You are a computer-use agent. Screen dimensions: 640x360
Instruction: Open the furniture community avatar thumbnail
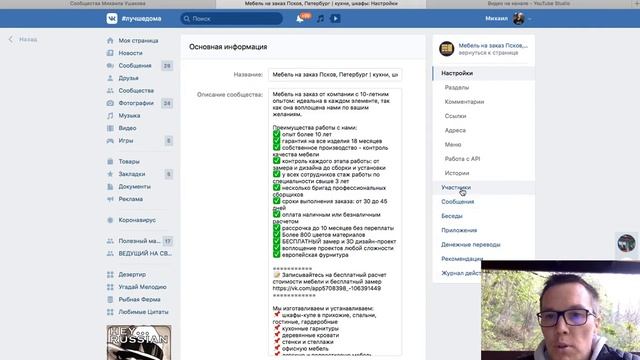pyautogui.click(x=447, y=49)
